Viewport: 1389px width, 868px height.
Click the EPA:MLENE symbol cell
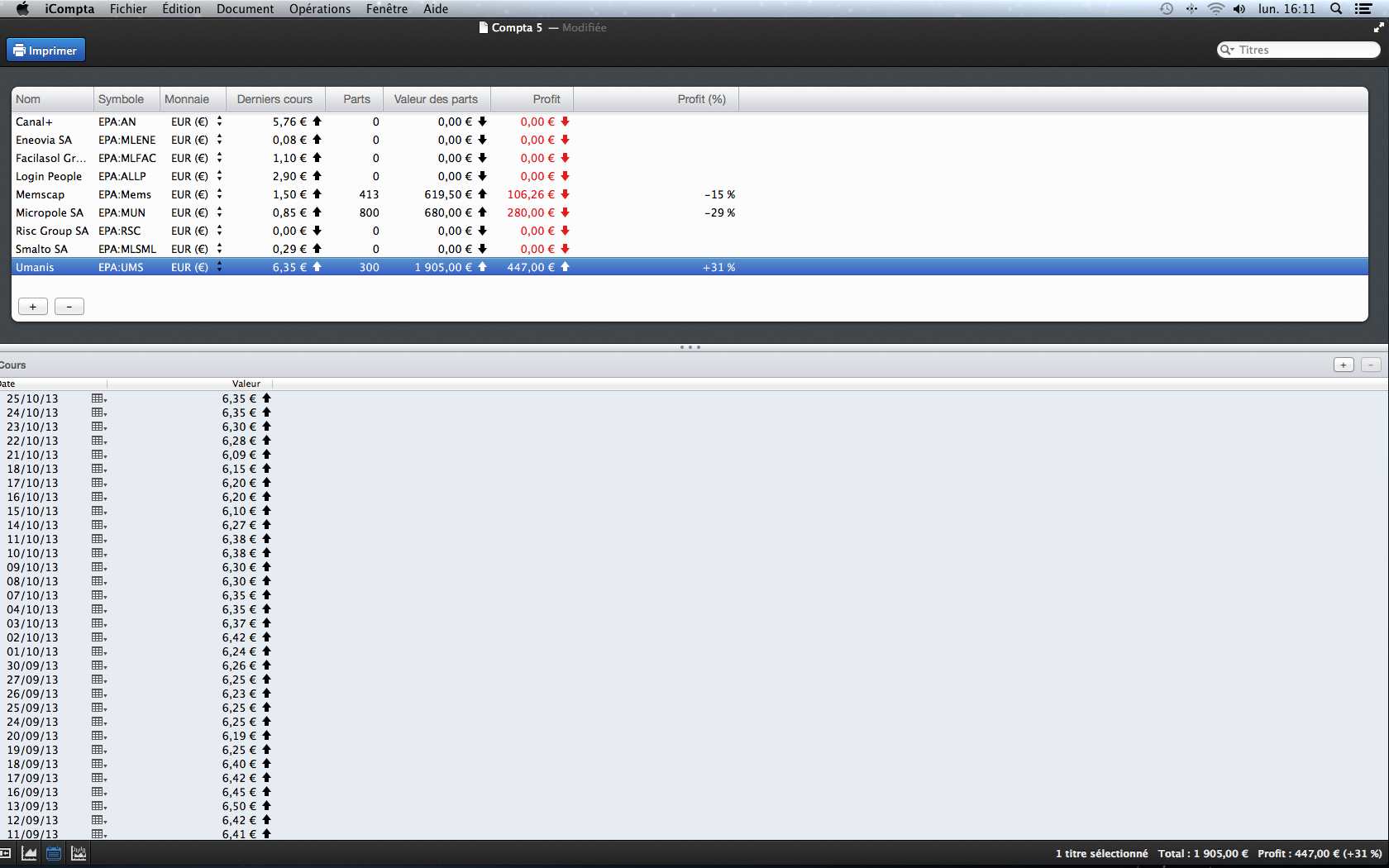[x=126, y=140]
